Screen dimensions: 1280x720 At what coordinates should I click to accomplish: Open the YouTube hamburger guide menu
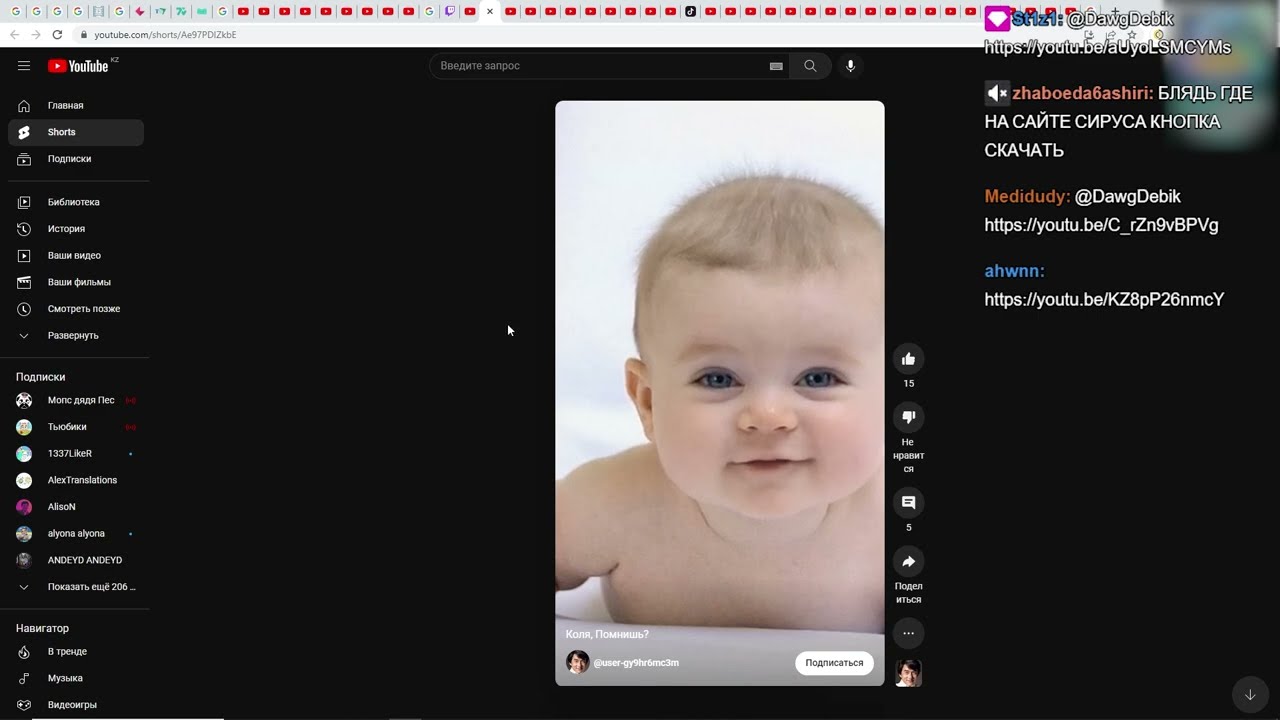coord(24,66)
